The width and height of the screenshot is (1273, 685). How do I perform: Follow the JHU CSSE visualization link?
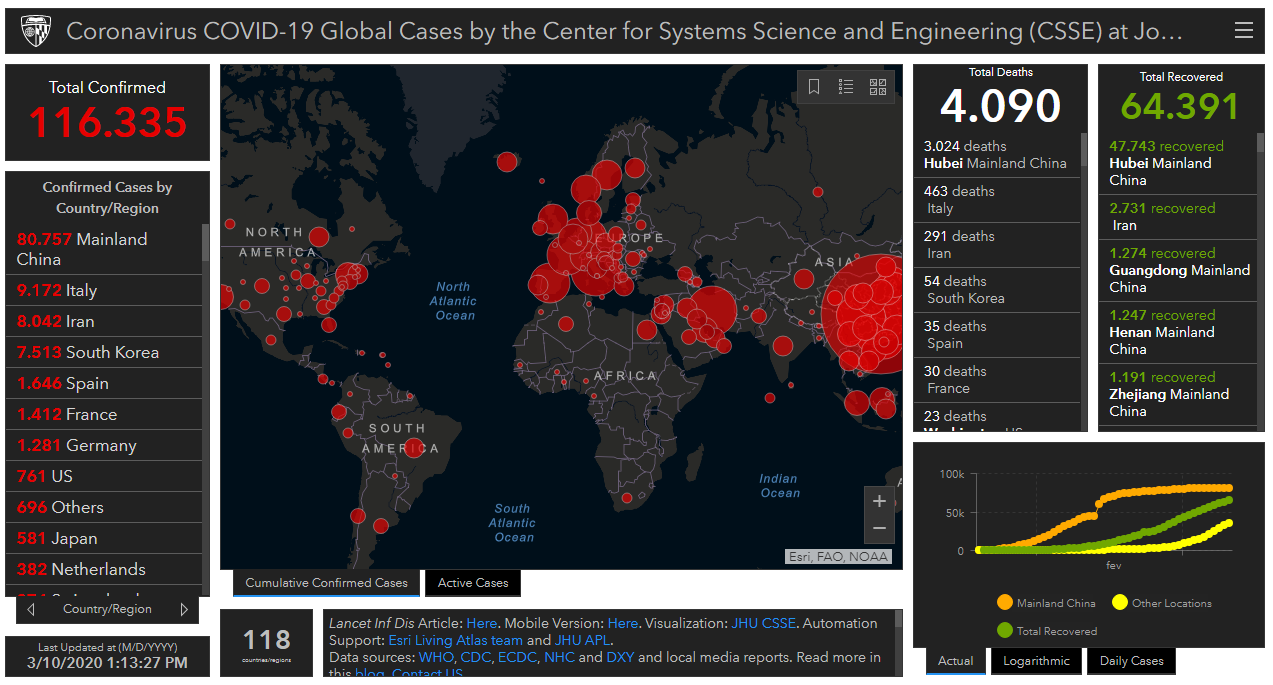[764, 623]
